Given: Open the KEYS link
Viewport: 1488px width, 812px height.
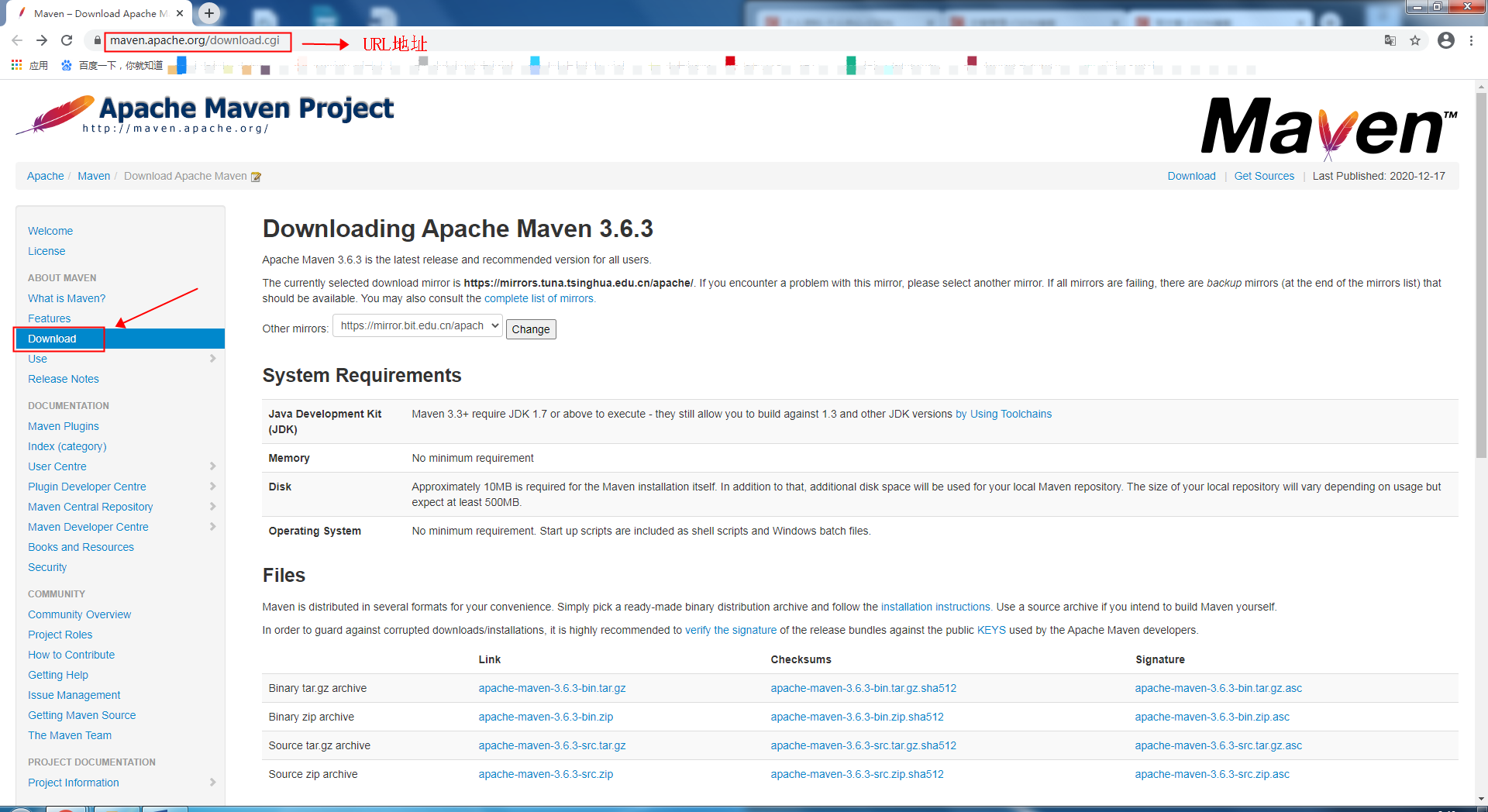Looking at the screenshot, I should (991, 630).
